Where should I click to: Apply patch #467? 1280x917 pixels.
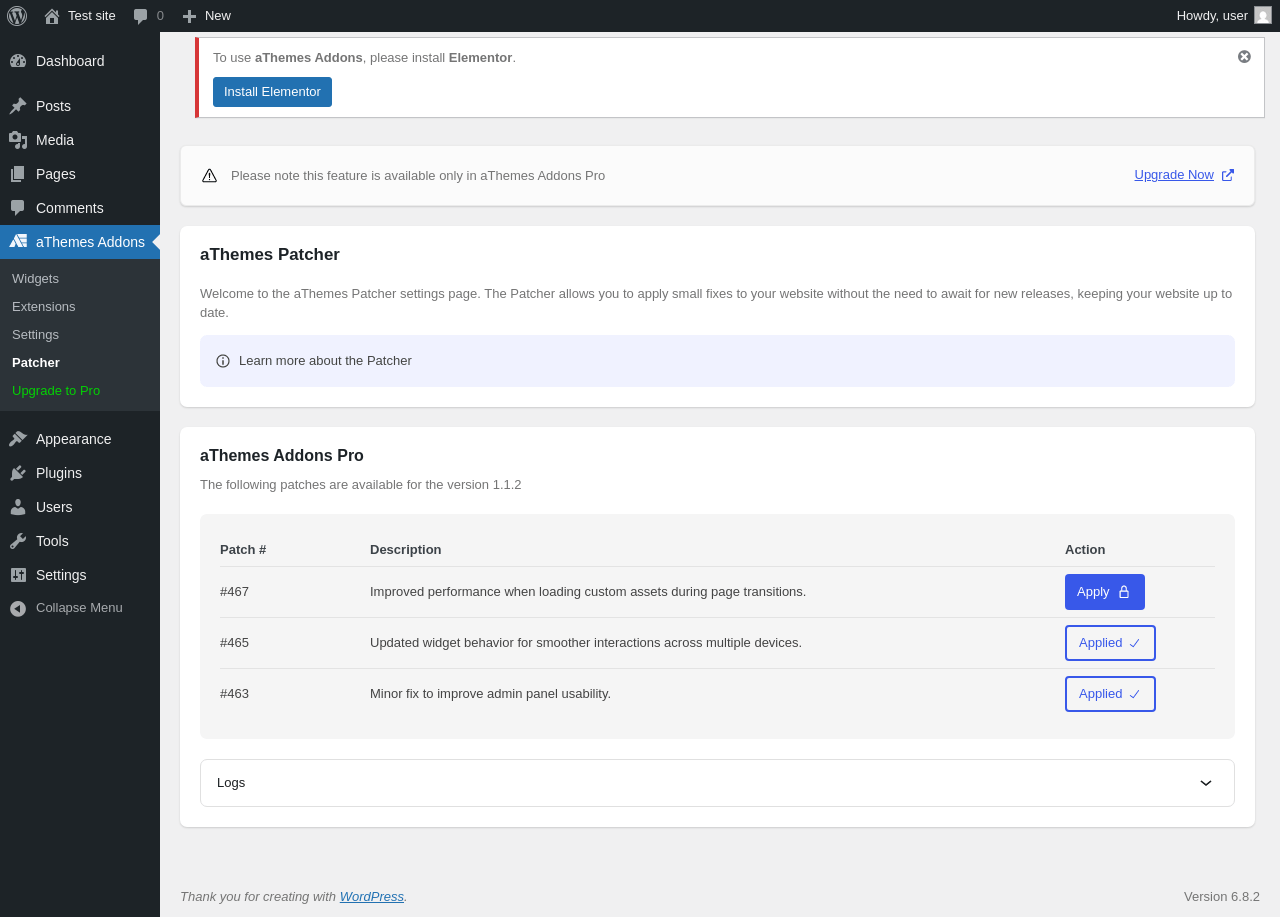pyautogui.click(x=1105, y=592)
